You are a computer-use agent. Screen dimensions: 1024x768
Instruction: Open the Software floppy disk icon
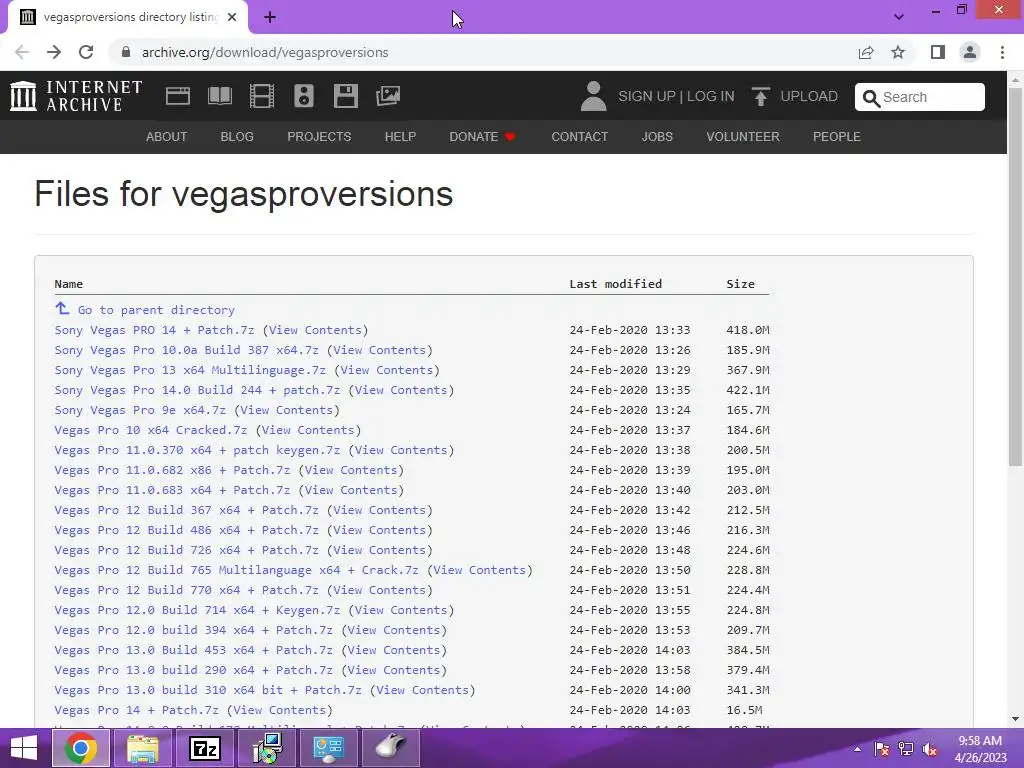click(345, 96)
